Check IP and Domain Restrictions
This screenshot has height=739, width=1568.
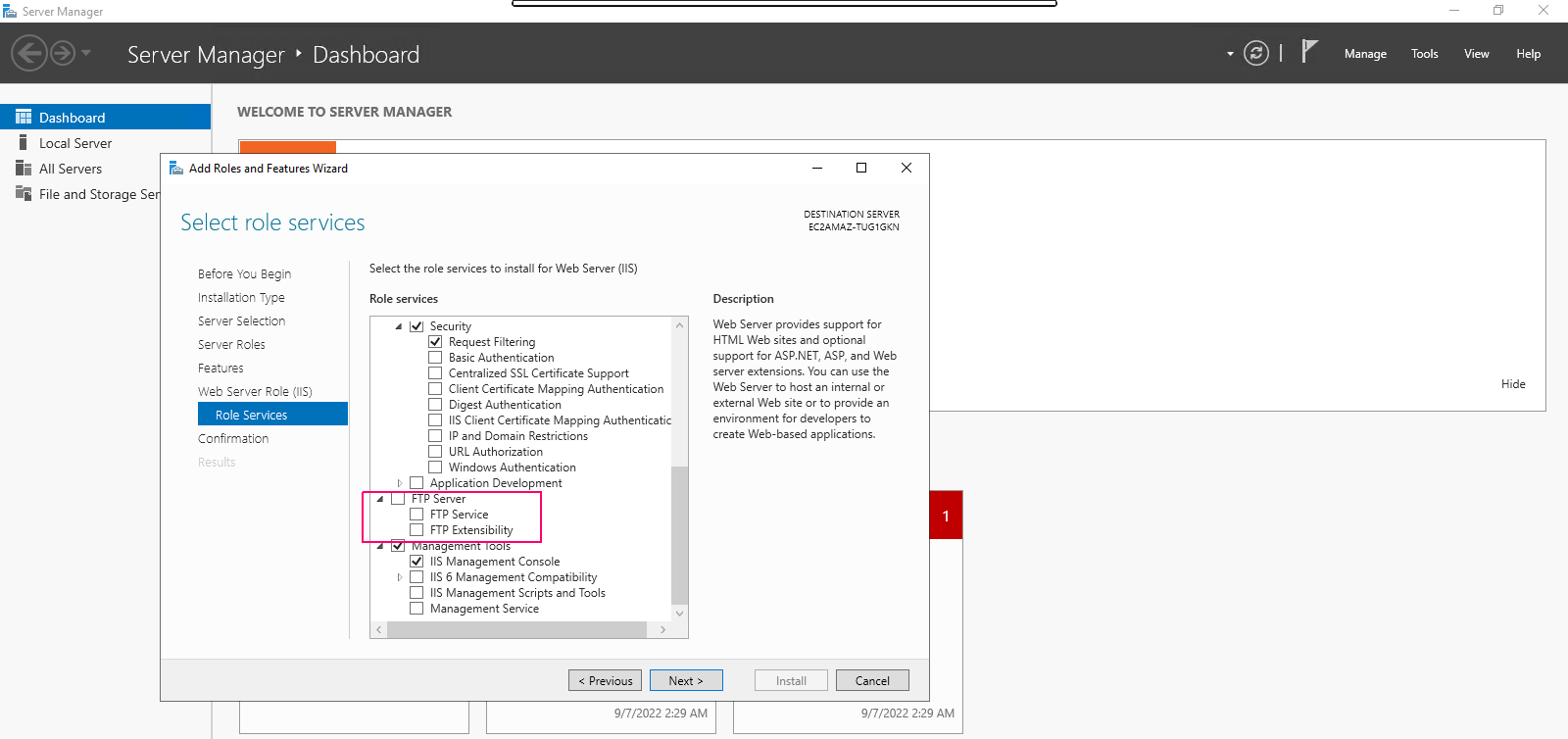(435, 436)
